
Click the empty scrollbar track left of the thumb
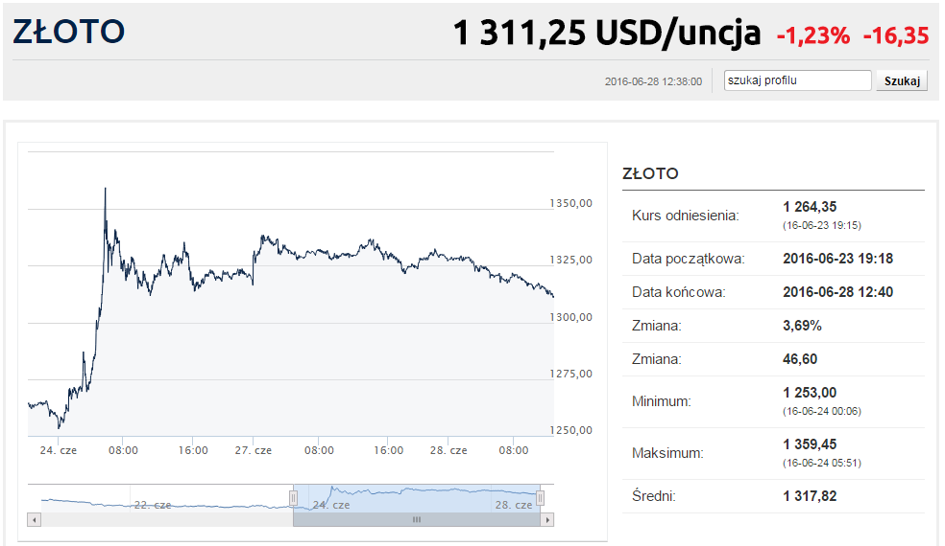click(167, 519)
